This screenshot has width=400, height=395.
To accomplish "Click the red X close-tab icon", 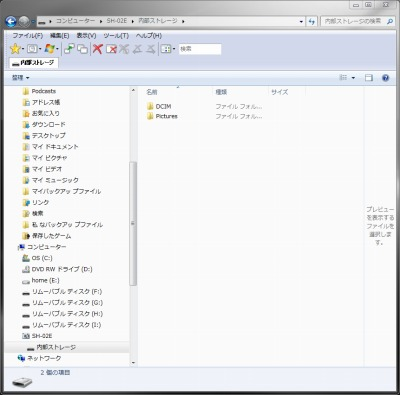I will (x=98, y=49).
